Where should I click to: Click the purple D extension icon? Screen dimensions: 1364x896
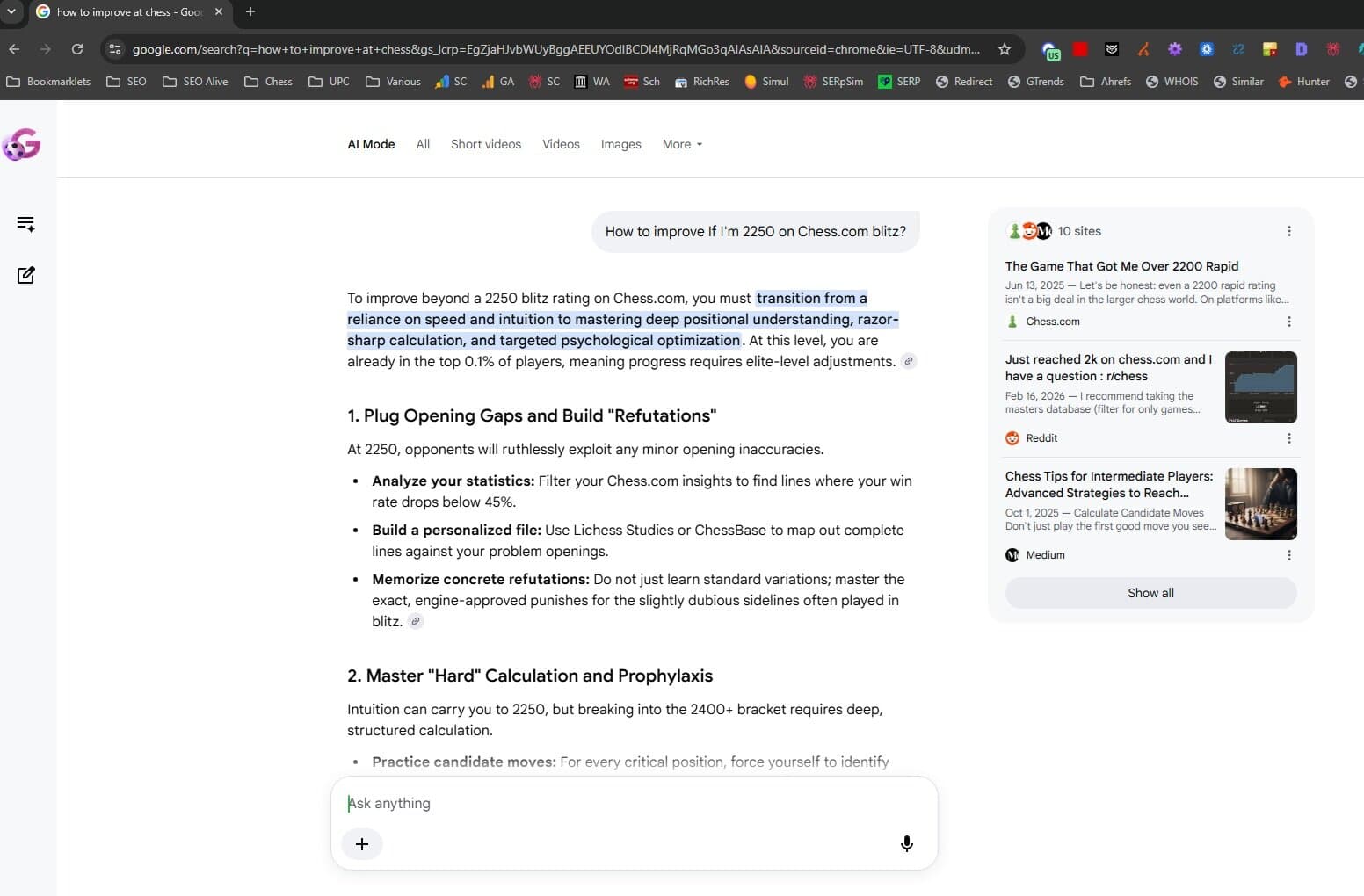pyautogui.click(x=1302, y=49)
